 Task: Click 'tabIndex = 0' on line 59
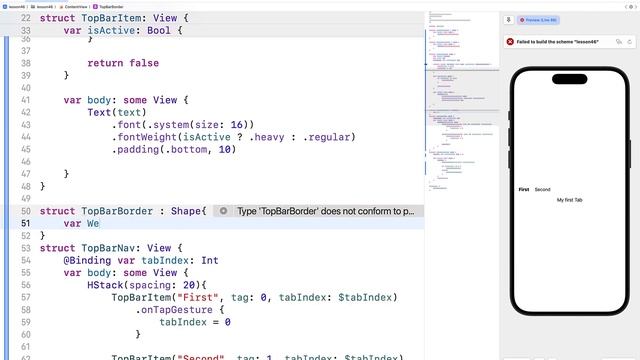(x=195, y=322)
